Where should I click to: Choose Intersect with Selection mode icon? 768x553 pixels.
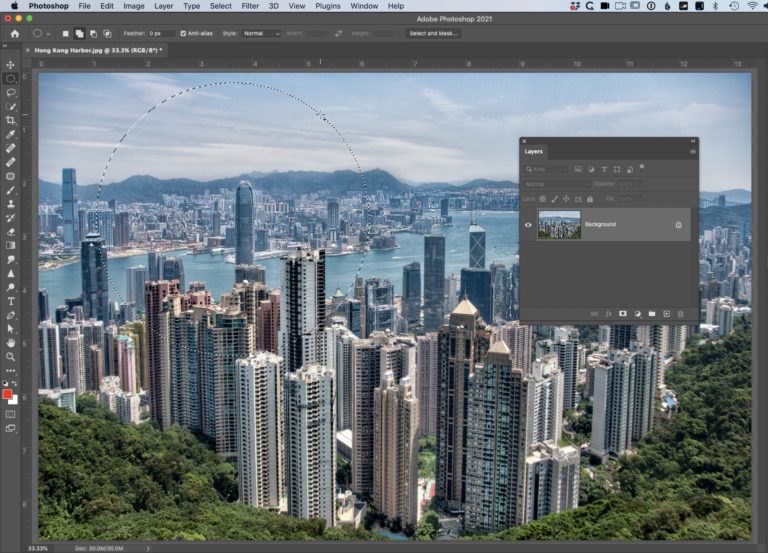tap(107, 34)
